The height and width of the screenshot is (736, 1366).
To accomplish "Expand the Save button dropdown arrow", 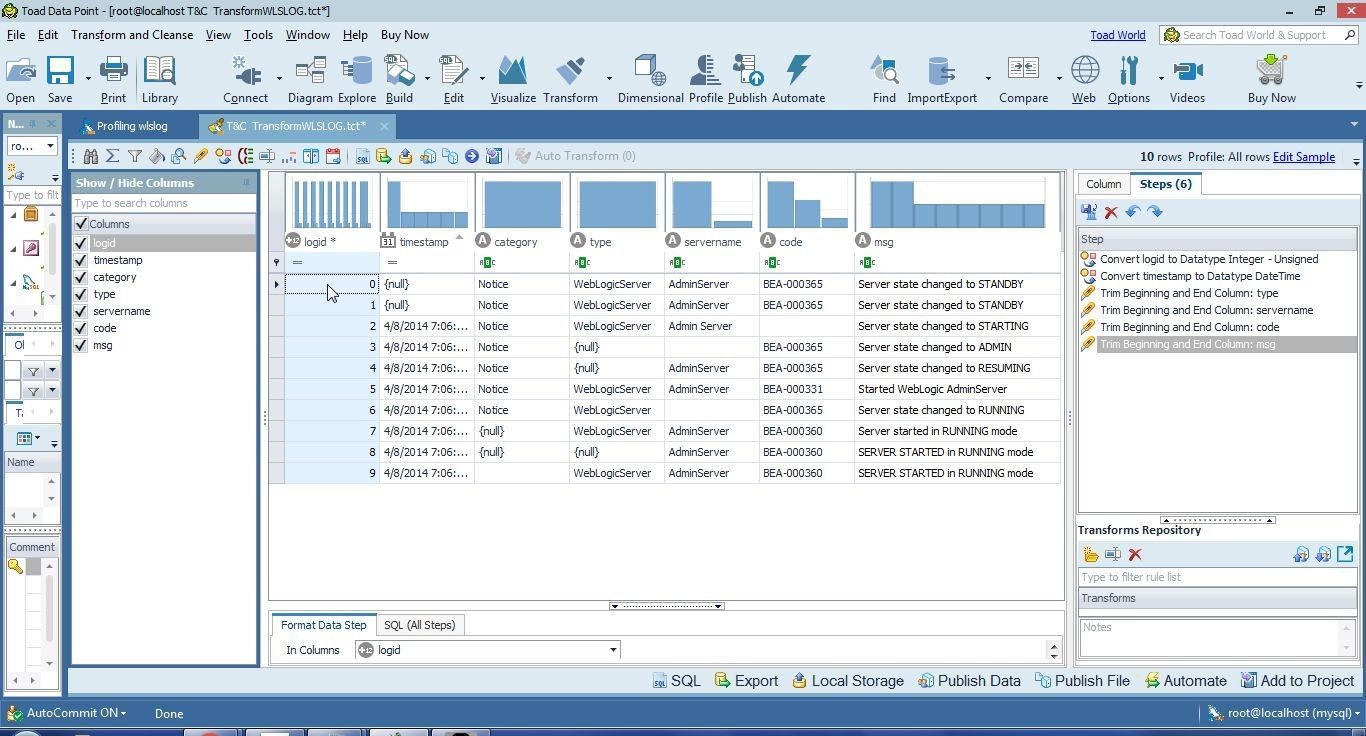I will pyautogui.click(x=88, y=78).
